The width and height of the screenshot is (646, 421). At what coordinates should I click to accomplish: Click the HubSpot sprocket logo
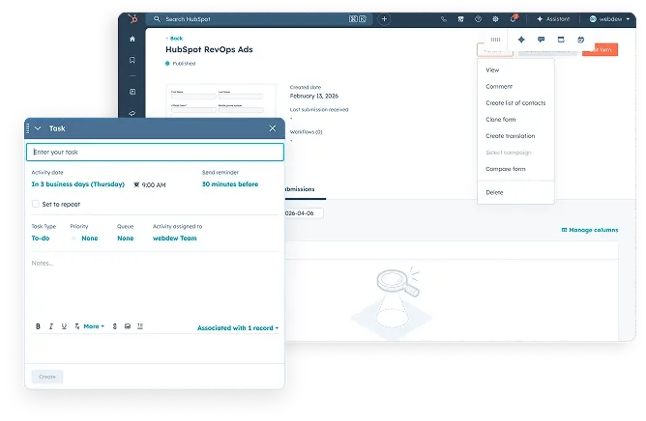(x=133, y=19)
